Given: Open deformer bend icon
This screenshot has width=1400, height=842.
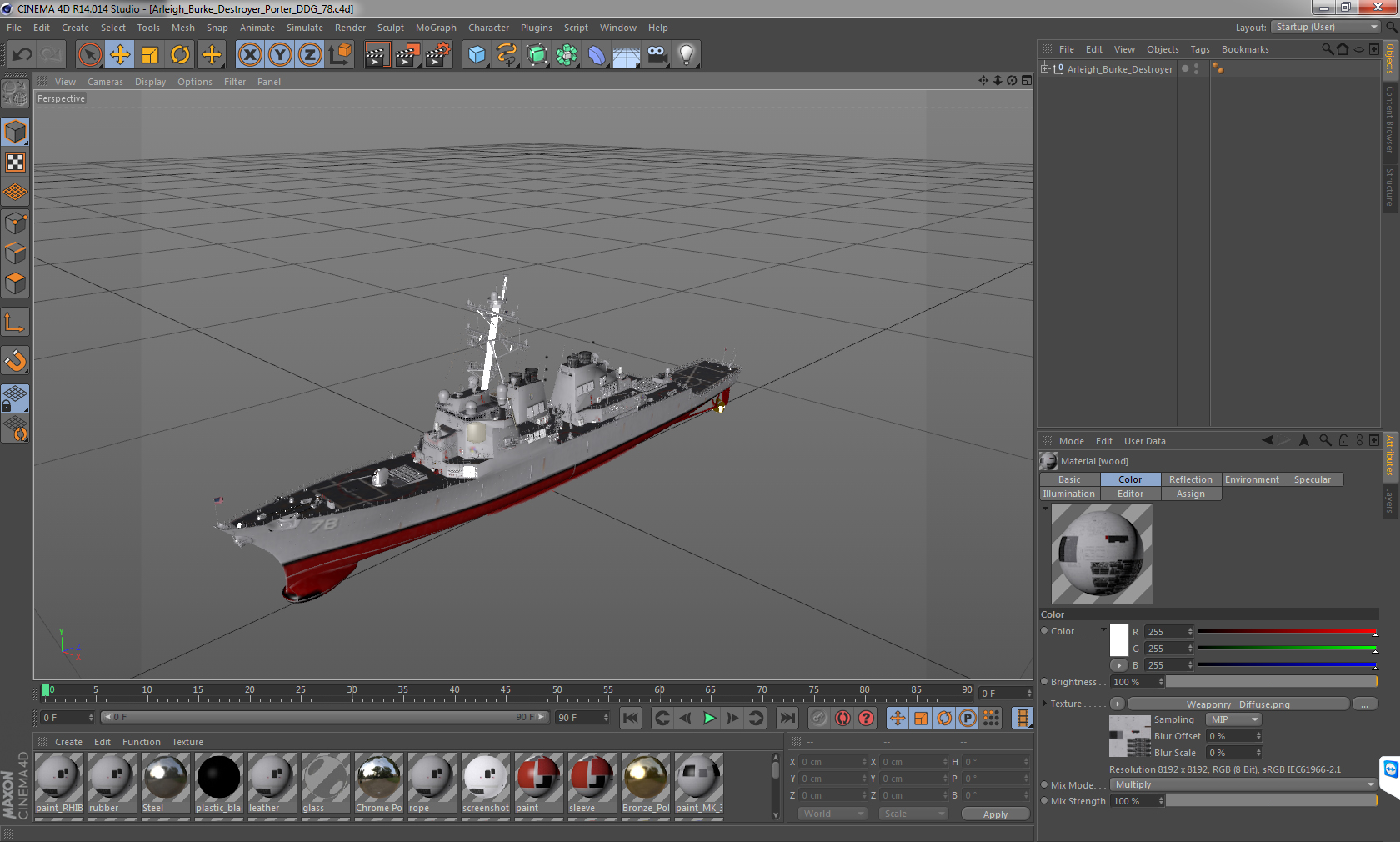Looking at the screenshot, I should click(597, 55).
